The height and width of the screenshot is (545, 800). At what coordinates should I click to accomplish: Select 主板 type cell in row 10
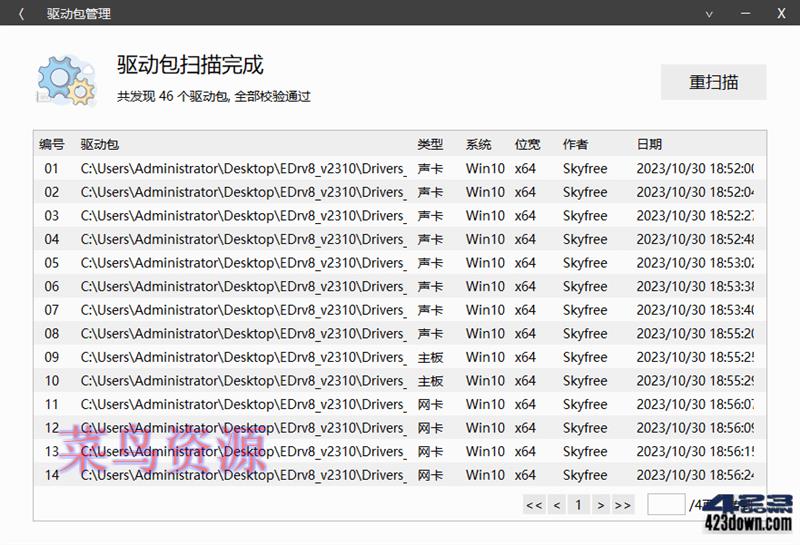(x=430, y=381)
